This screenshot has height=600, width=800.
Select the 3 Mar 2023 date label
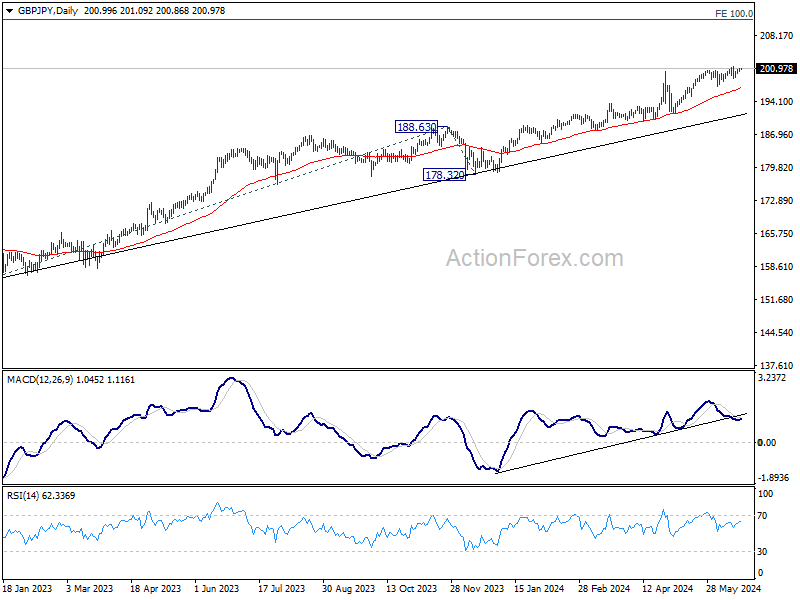(90, 588)
